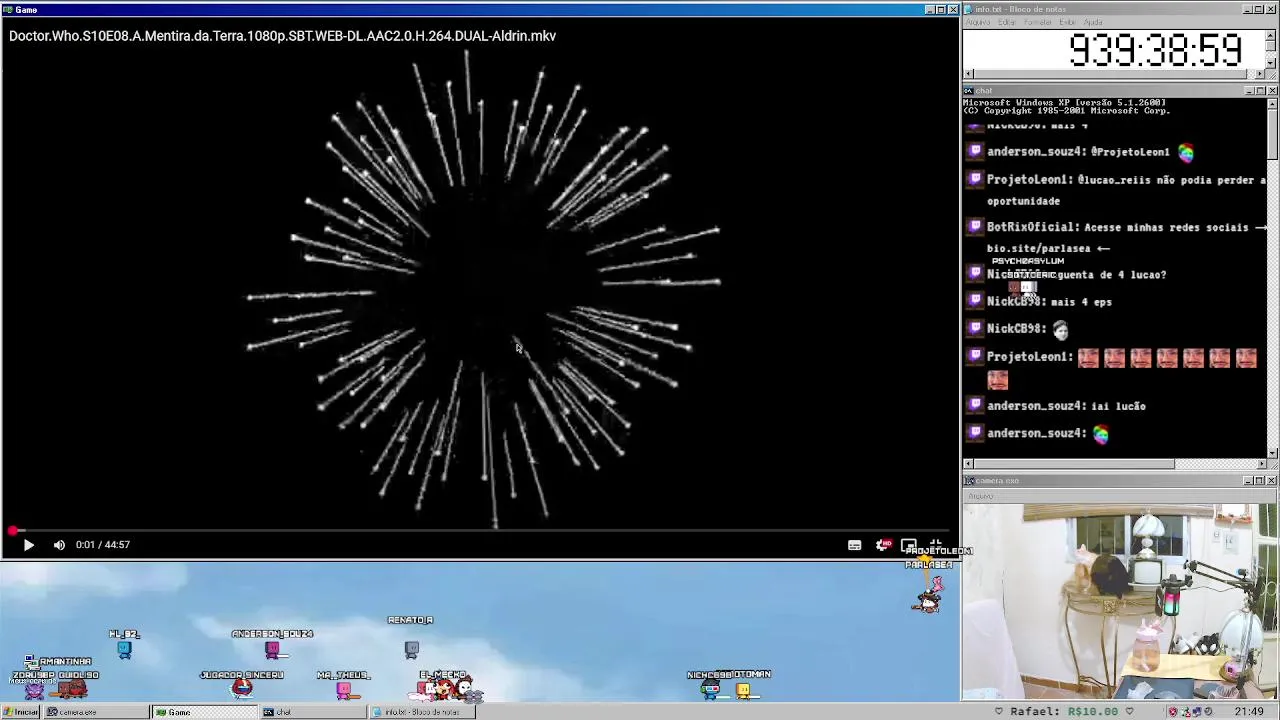Click the system tray clock 21:49
Viewport: 1280px width, 720px height.
pyautogui.click(x=1248, y=712)
